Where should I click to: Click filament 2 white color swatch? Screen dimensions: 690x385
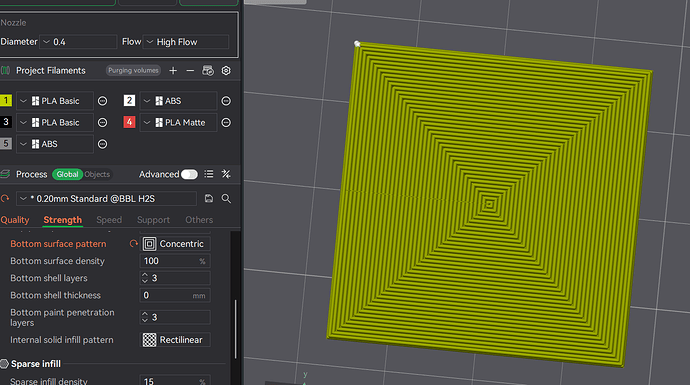[129, 101]
